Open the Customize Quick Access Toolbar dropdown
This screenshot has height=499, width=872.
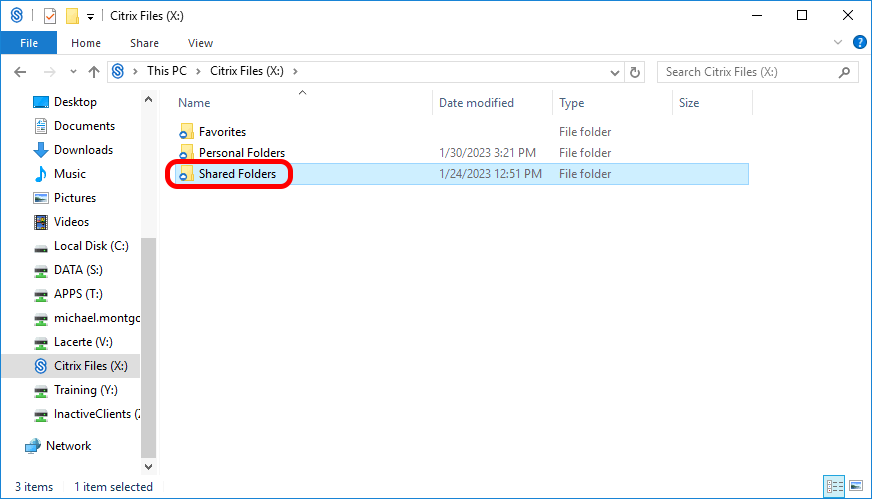pyautogui.click(x=90, y=17)
